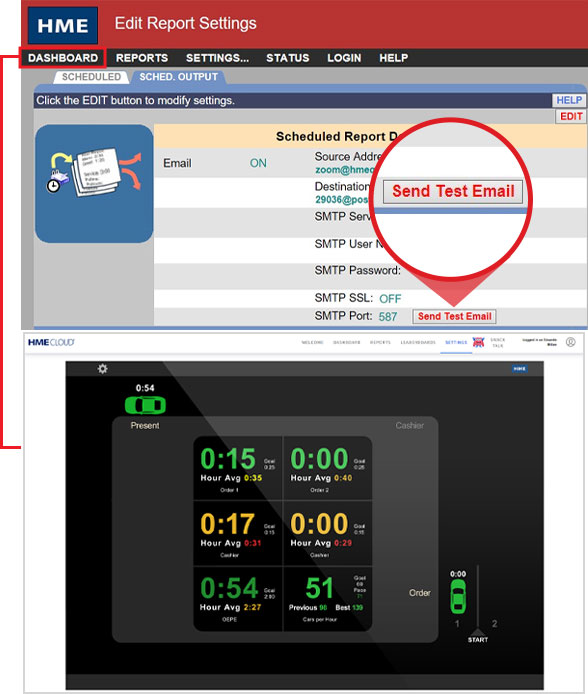Viewport: 588px width, 694px height.
Task: Click the green car at Present
Action: tap(145, 405)
